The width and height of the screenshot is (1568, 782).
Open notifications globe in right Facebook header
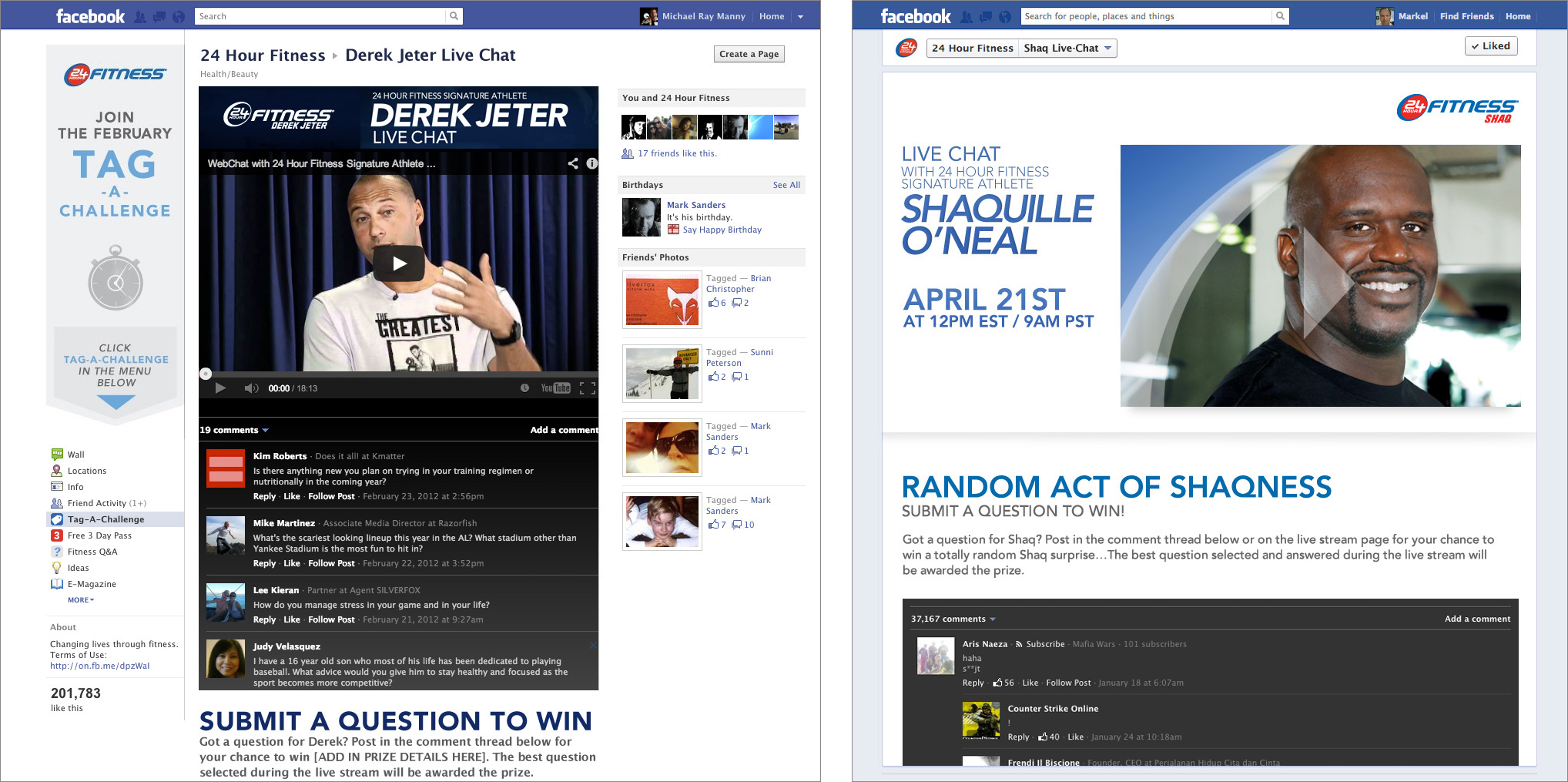tap(1005, 16)
